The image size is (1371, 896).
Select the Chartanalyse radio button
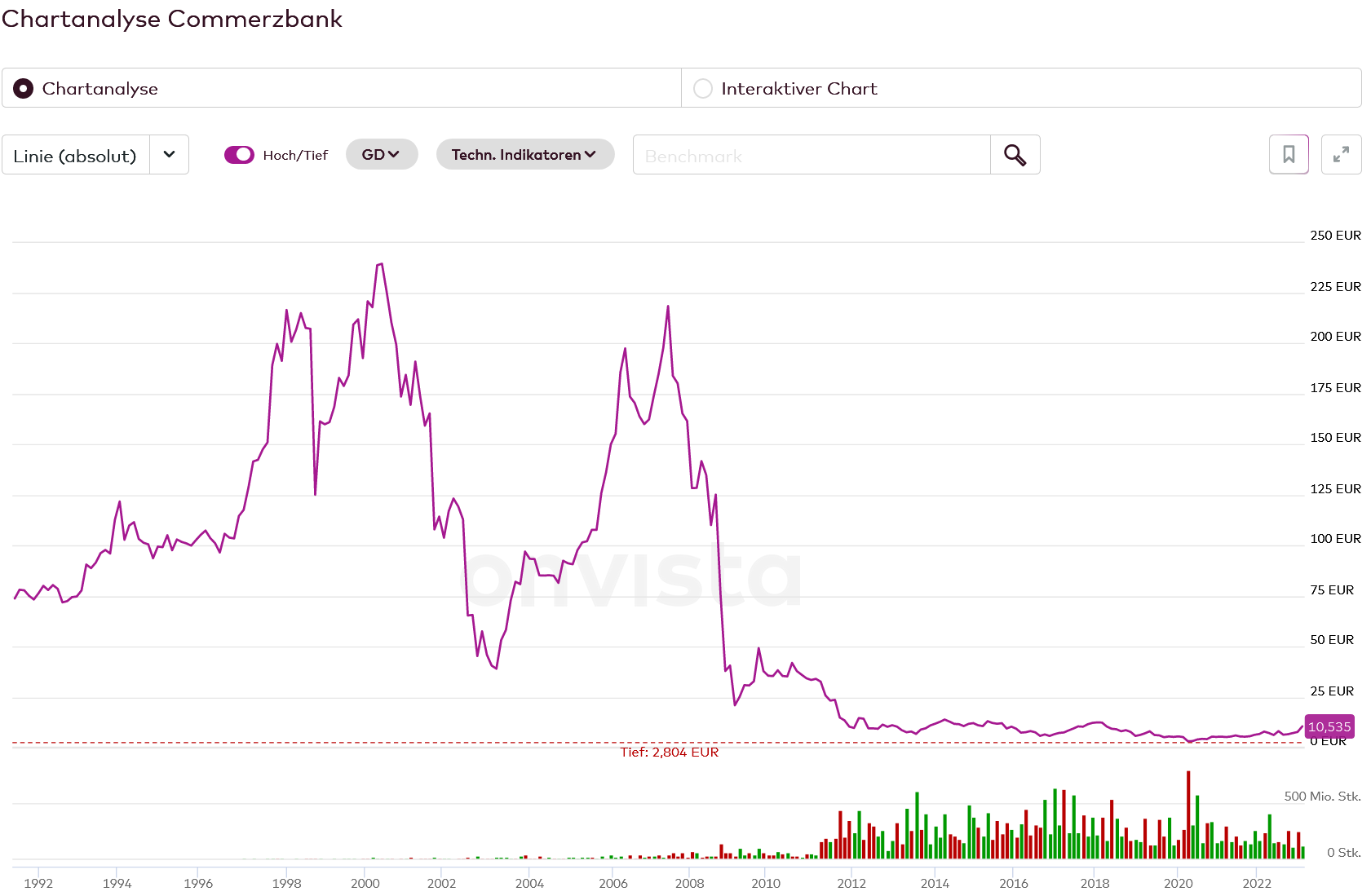click(x=24, y=88)
